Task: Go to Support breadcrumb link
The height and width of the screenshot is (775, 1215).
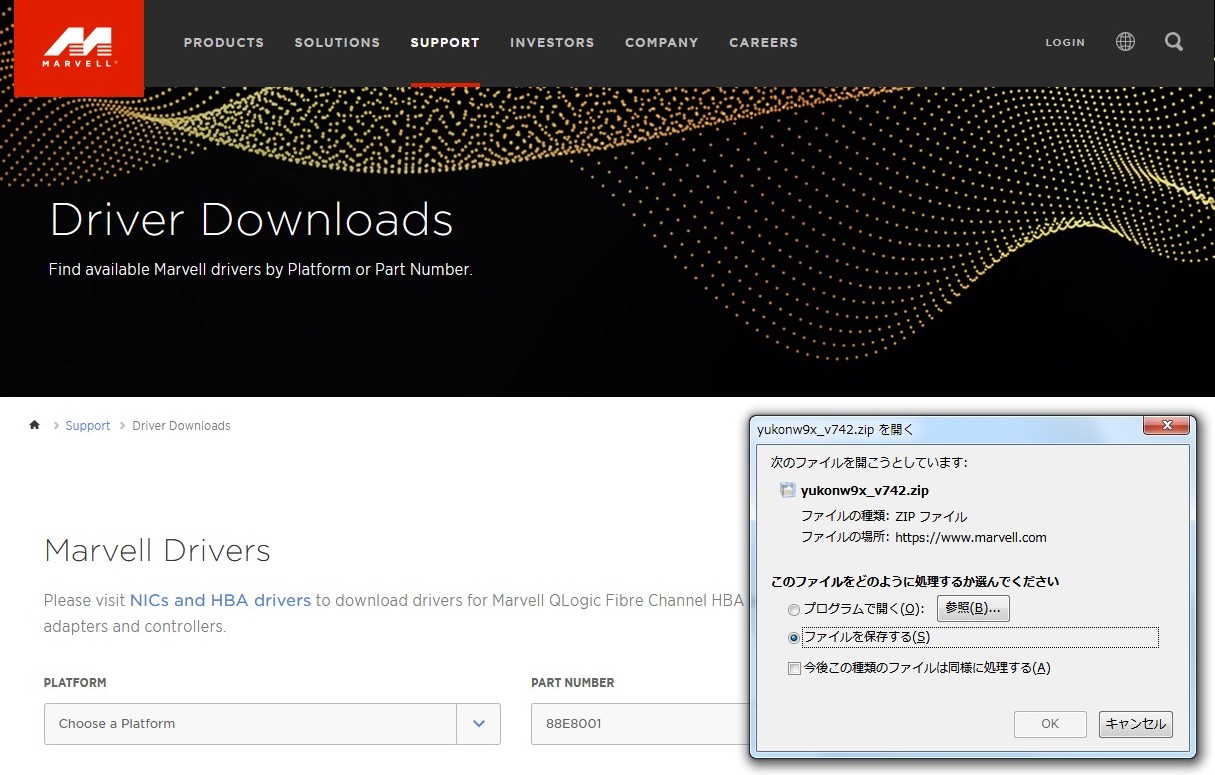Action: pos(88,426)
